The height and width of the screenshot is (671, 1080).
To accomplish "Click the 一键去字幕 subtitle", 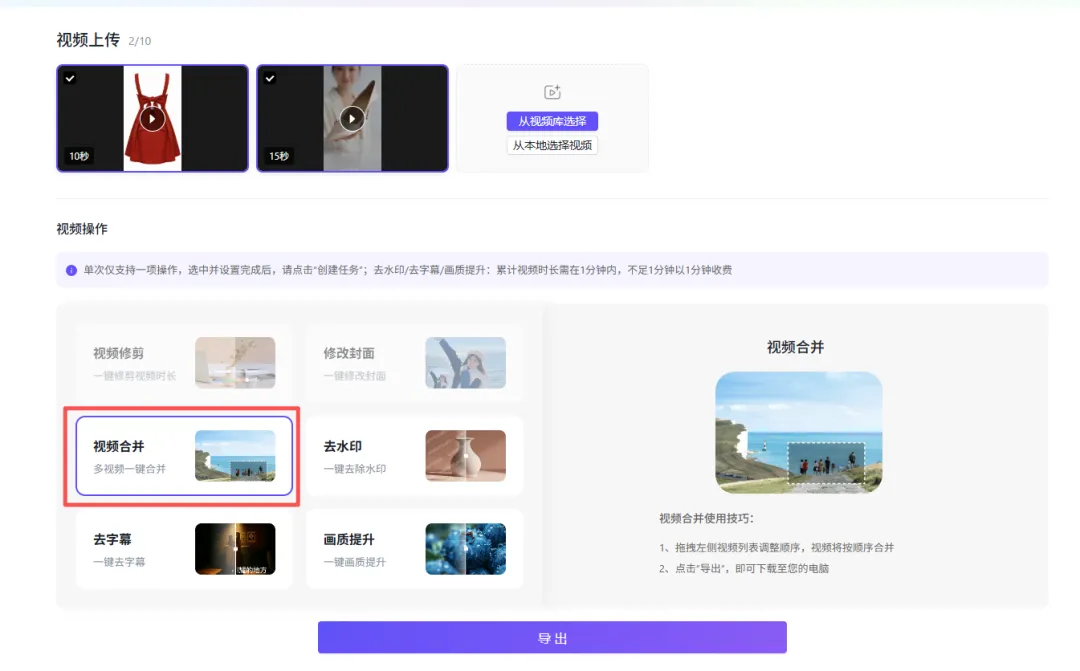I will (119, 562).
